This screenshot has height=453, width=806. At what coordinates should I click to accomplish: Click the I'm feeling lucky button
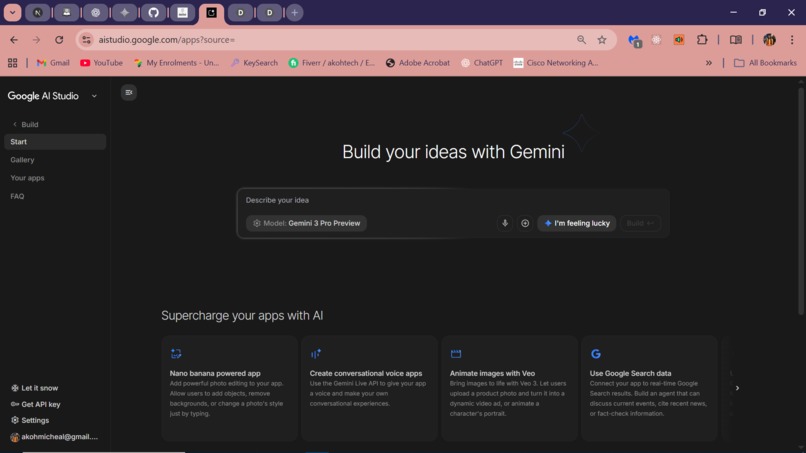point(577,223)
